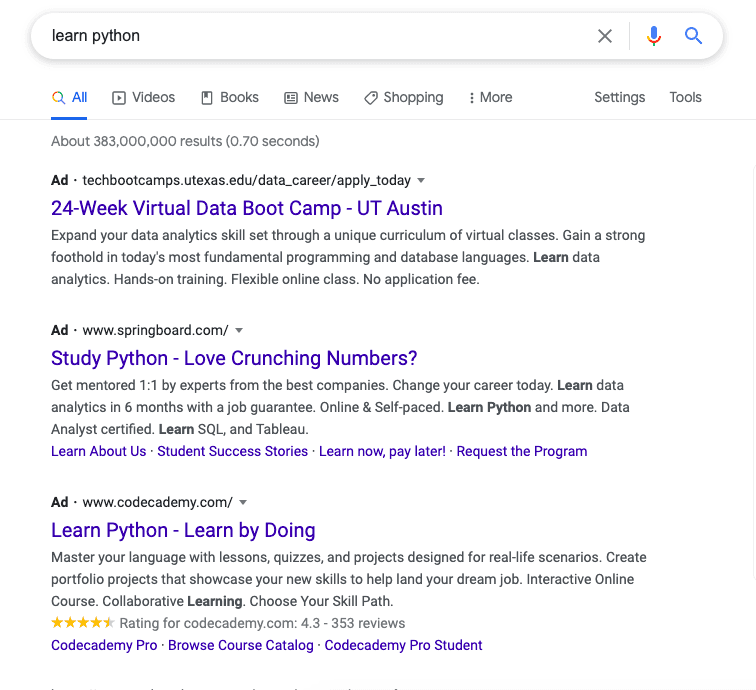Open the Request the Program sitelink
Viewport: 756px width, 690px height.
[x=522, y=451]
